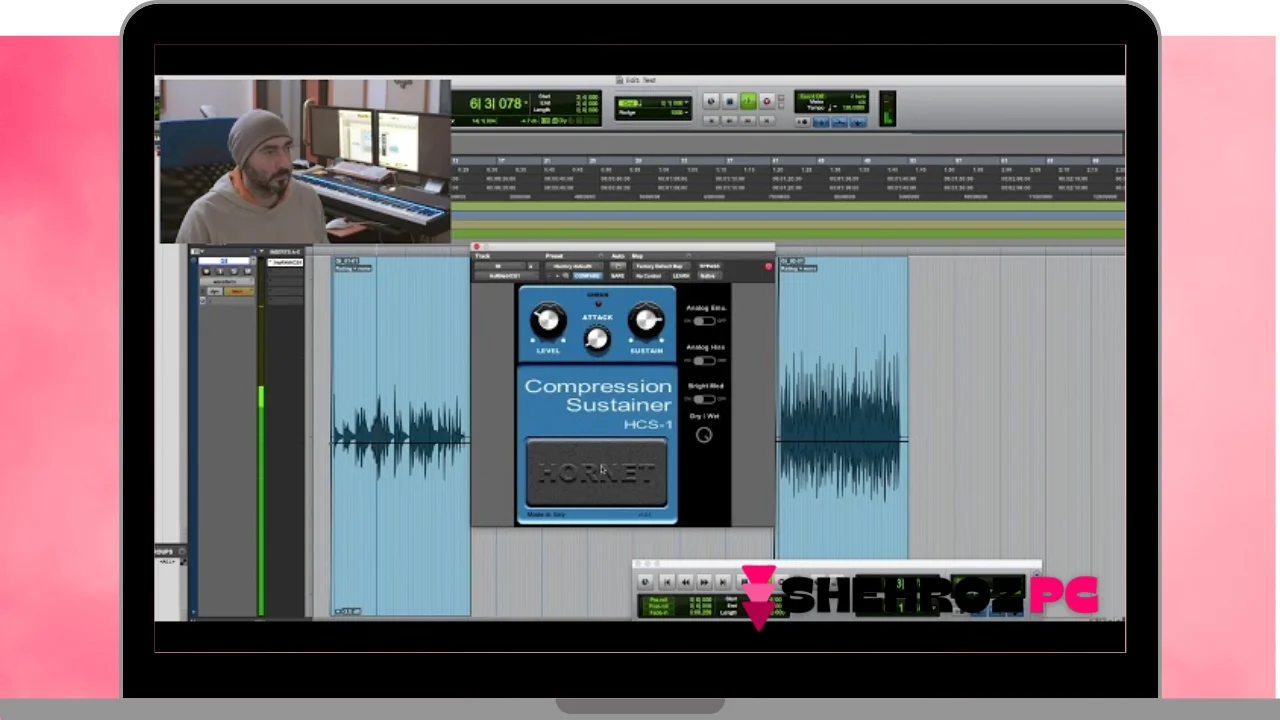Click the plugin automation enable icon under Auto
Screen dimensions: 1280x720
point(618,266)
